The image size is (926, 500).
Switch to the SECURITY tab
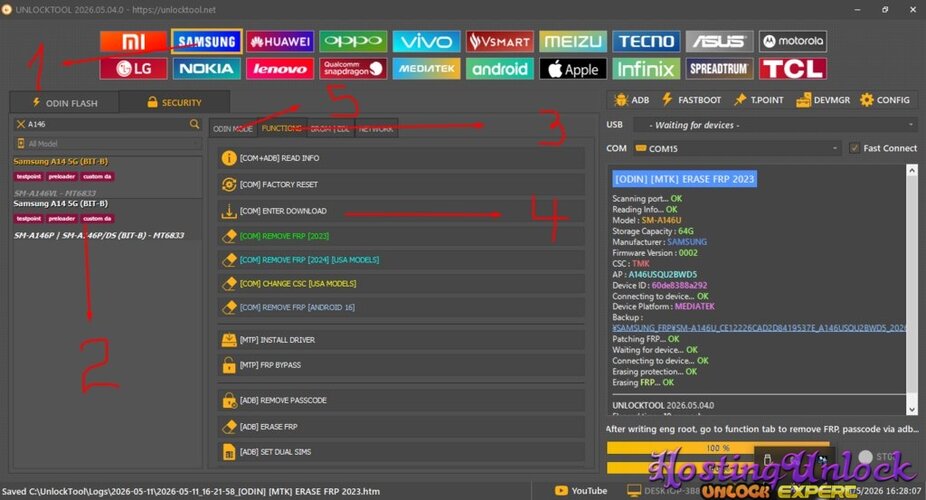(174, 102)
